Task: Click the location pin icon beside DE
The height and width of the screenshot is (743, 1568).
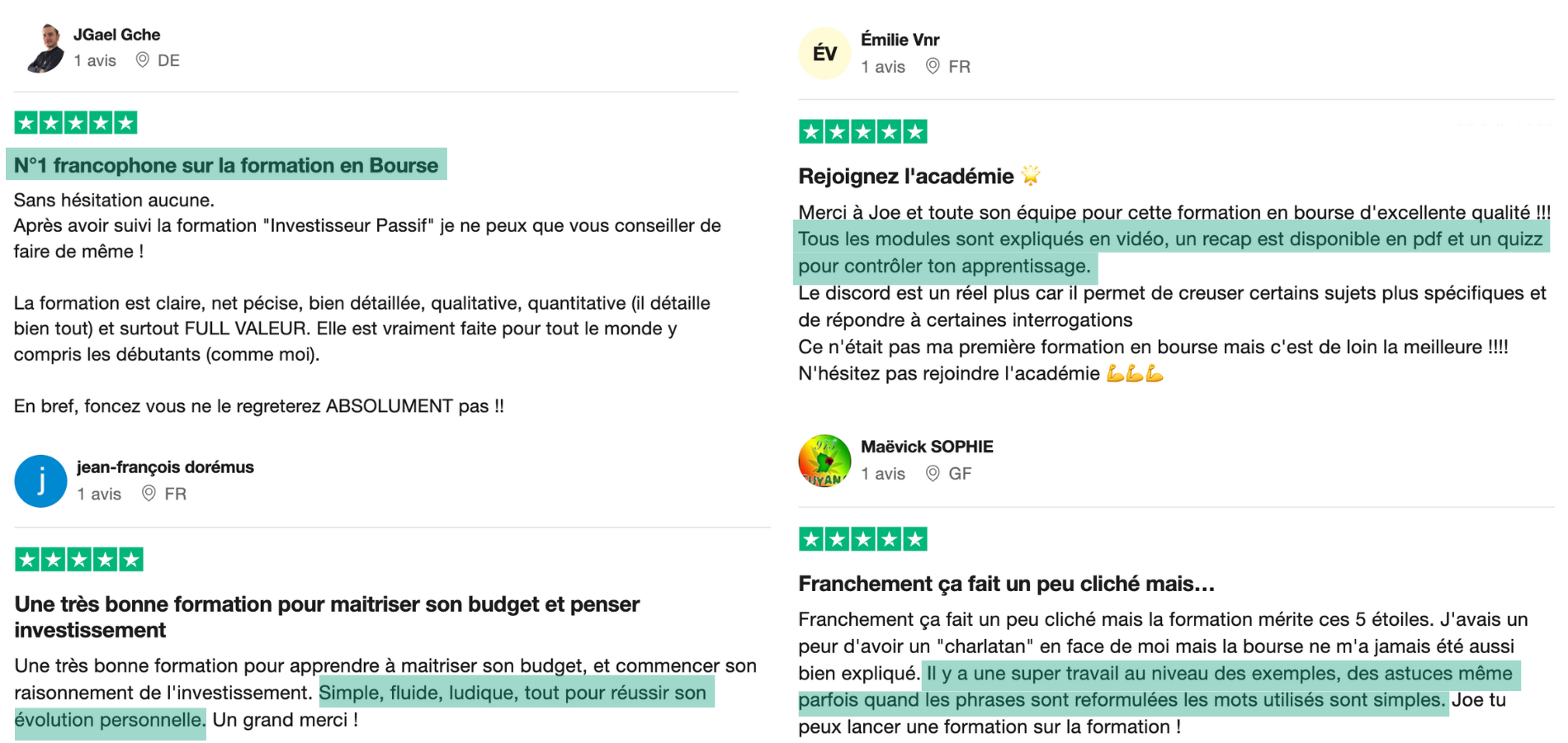Action: click(x=143, y=60)
